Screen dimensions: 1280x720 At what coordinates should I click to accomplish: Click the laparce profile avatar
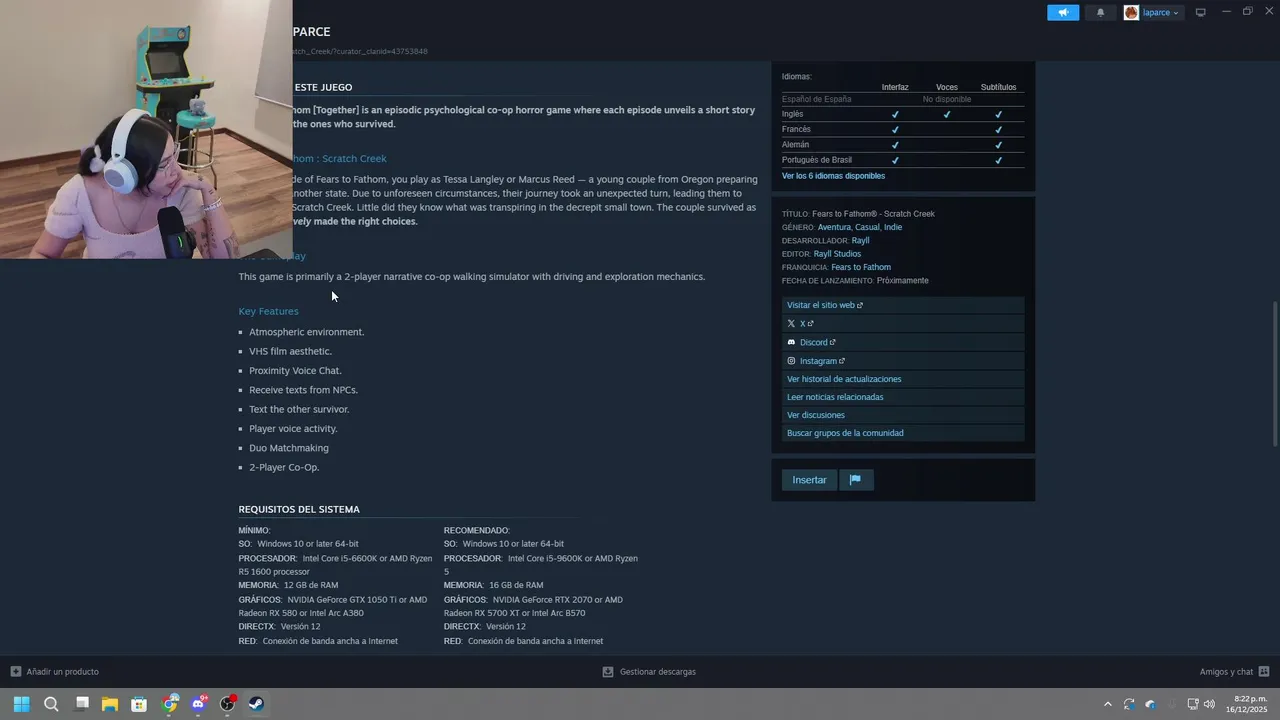point(1131,12)
